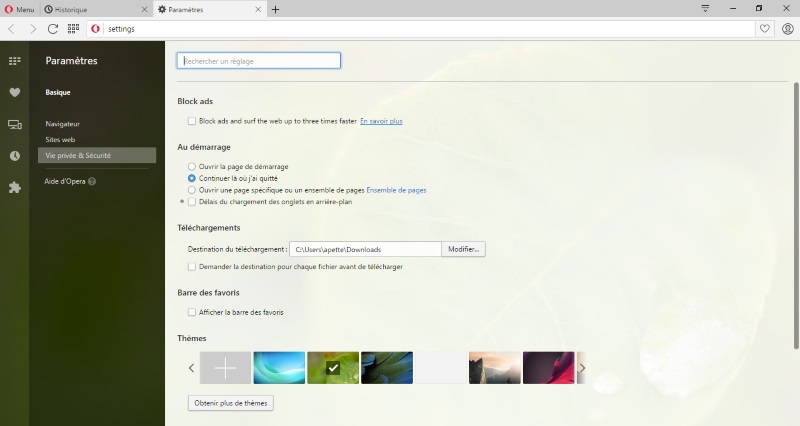Add page to bookmarks with heart icon

coord(764,29)
